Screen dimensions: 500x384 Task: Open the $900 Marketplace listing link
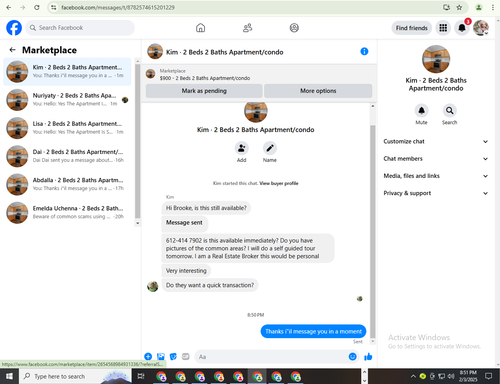(205, 78)
